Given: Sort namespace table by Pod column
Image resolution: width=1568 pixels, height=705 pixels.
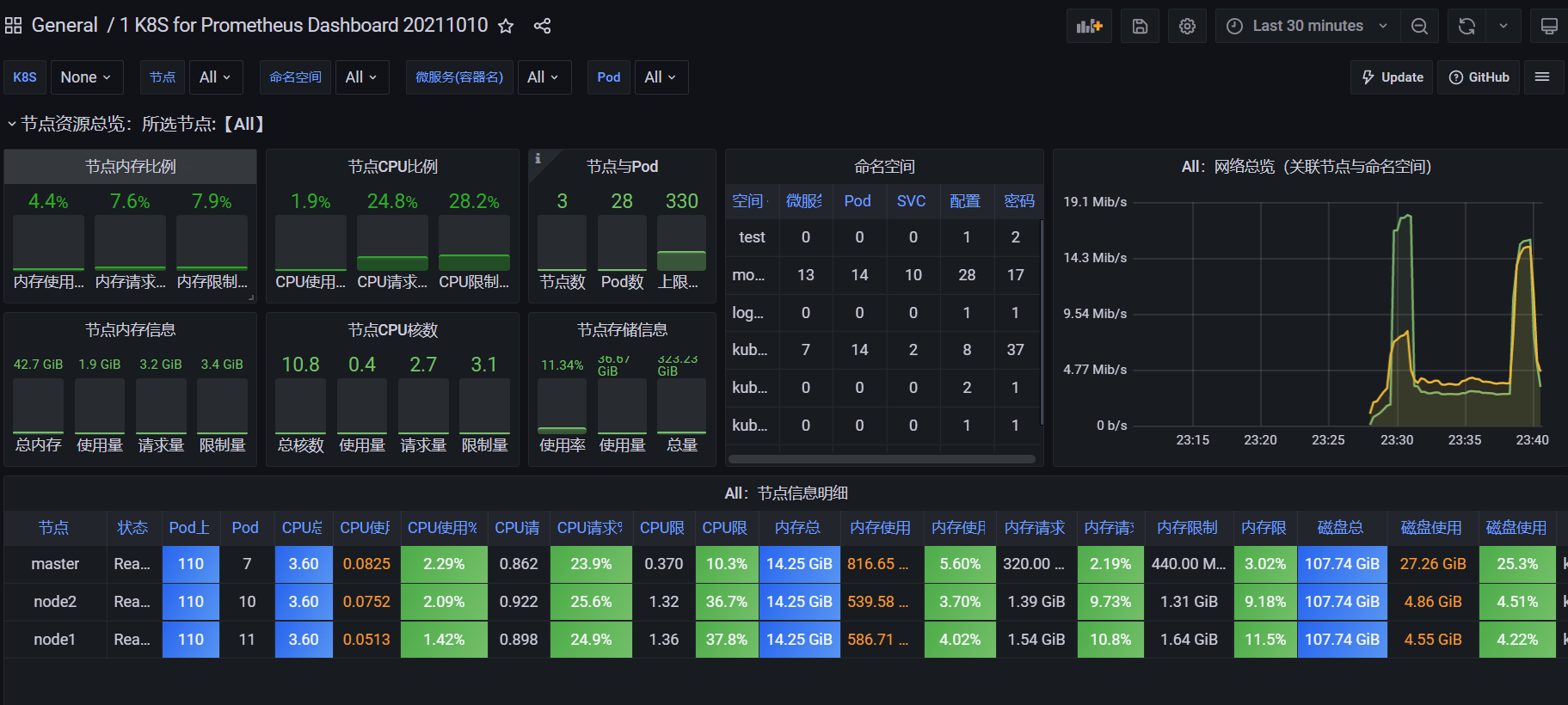Looking at the screenshot, I should [x=858, y=201].
